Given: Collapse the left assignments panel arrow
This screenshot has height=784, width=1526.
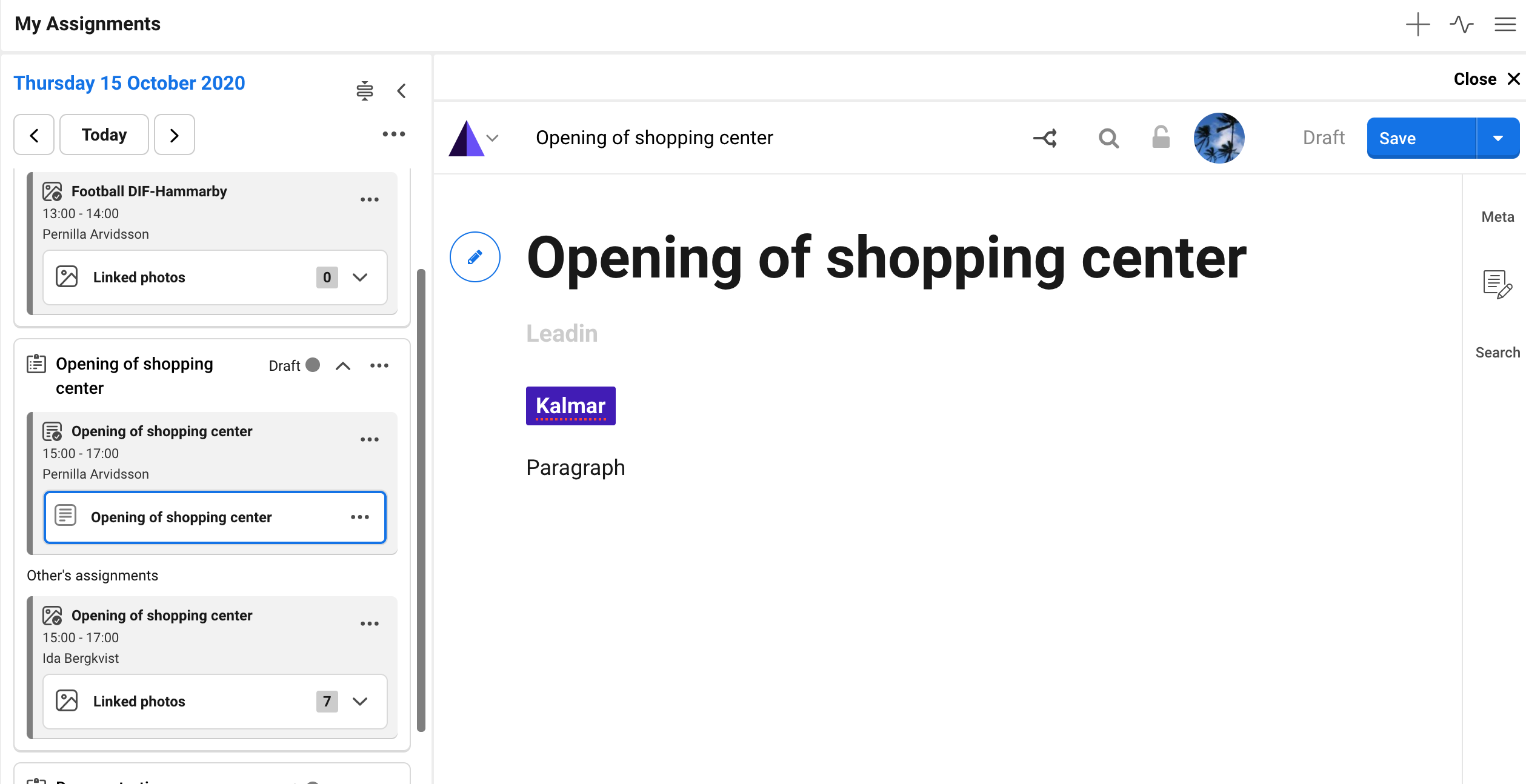Looking at the screenshot, I should 401,91.
